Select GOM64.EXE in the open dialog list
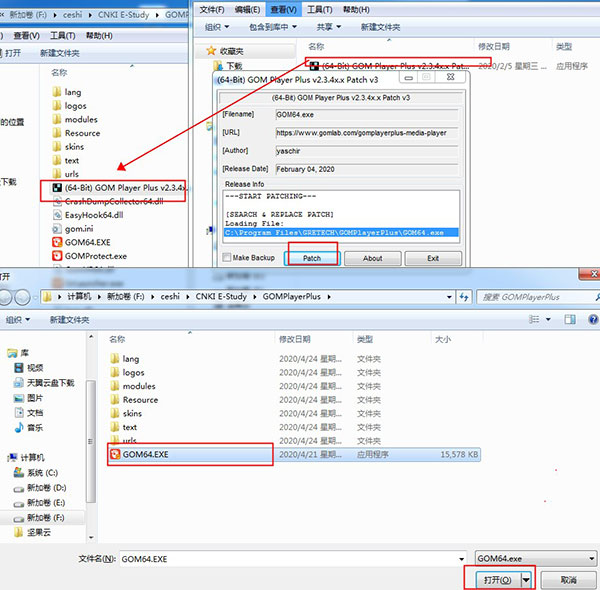The image size is (600, 590). pos(294,455)
